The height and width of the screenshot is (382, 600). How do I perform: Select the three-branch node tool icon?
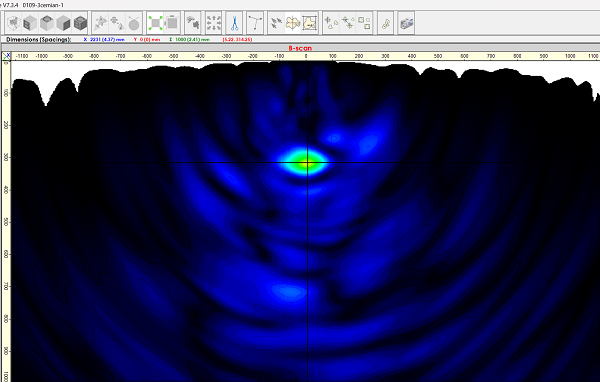click(255, 23)
